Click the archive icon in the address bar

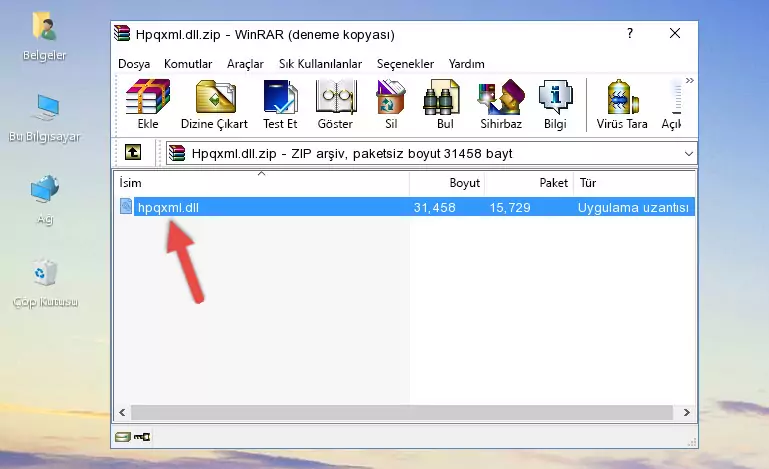pyautogui.click(x=177, y=153)
